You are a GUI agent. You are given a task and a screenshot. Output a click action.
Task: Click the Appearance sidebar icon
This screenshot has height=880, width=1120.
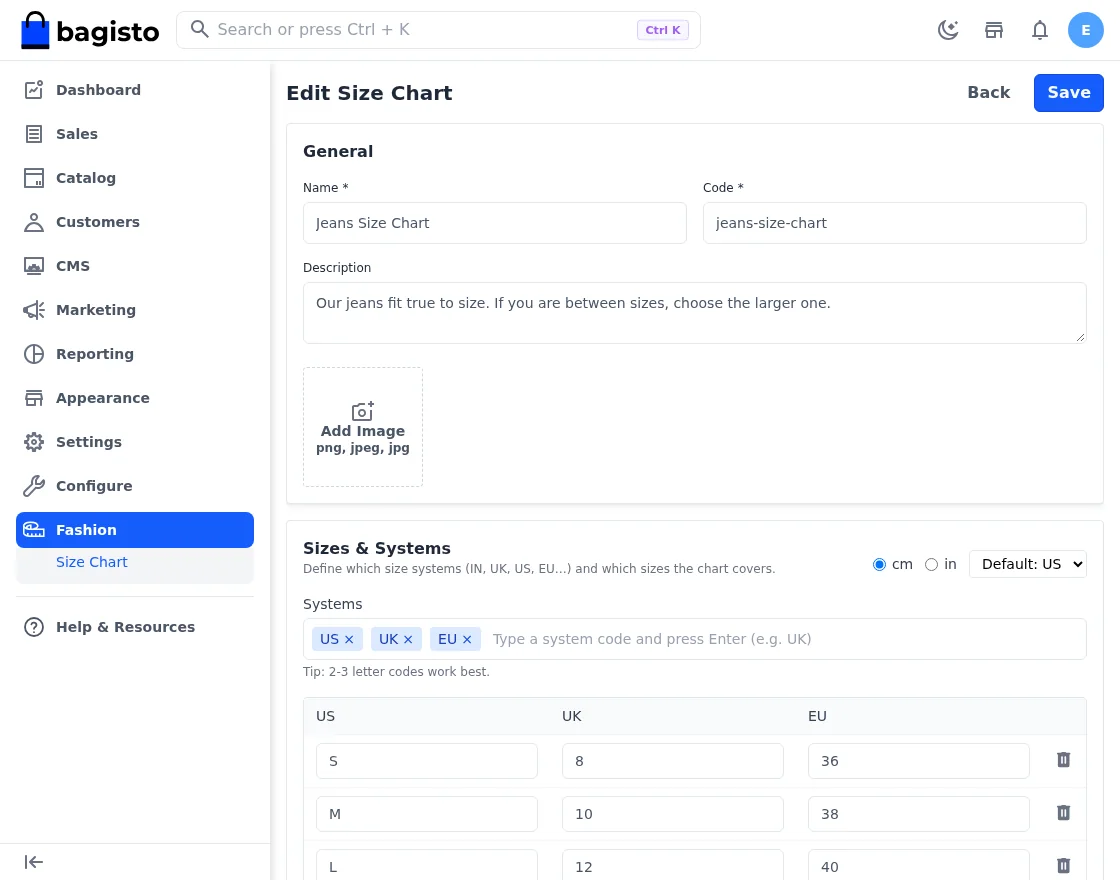[34, 398]
